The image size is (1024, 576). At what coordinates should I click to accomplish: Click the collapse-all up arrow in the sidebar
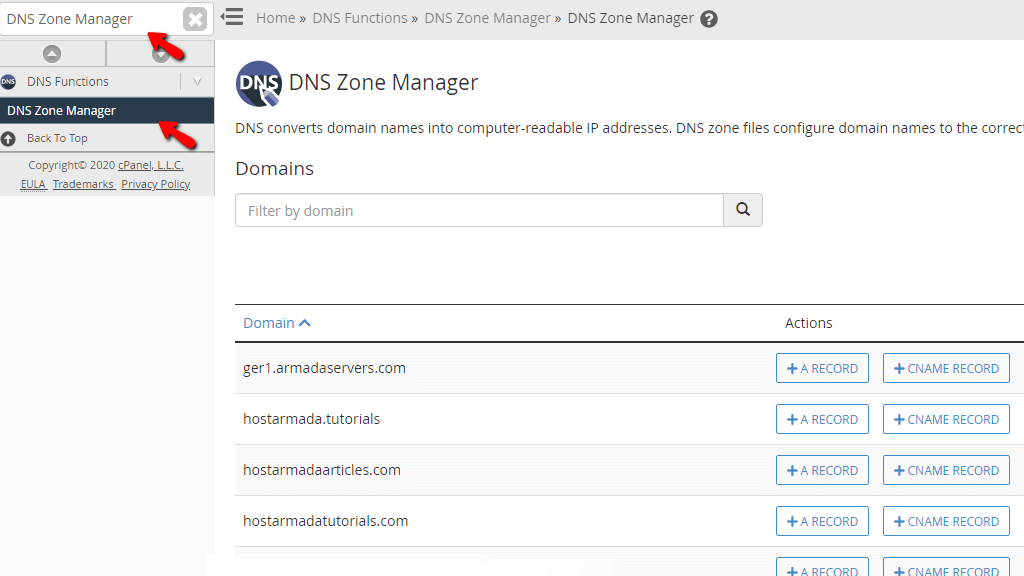[x=52, y=54]
